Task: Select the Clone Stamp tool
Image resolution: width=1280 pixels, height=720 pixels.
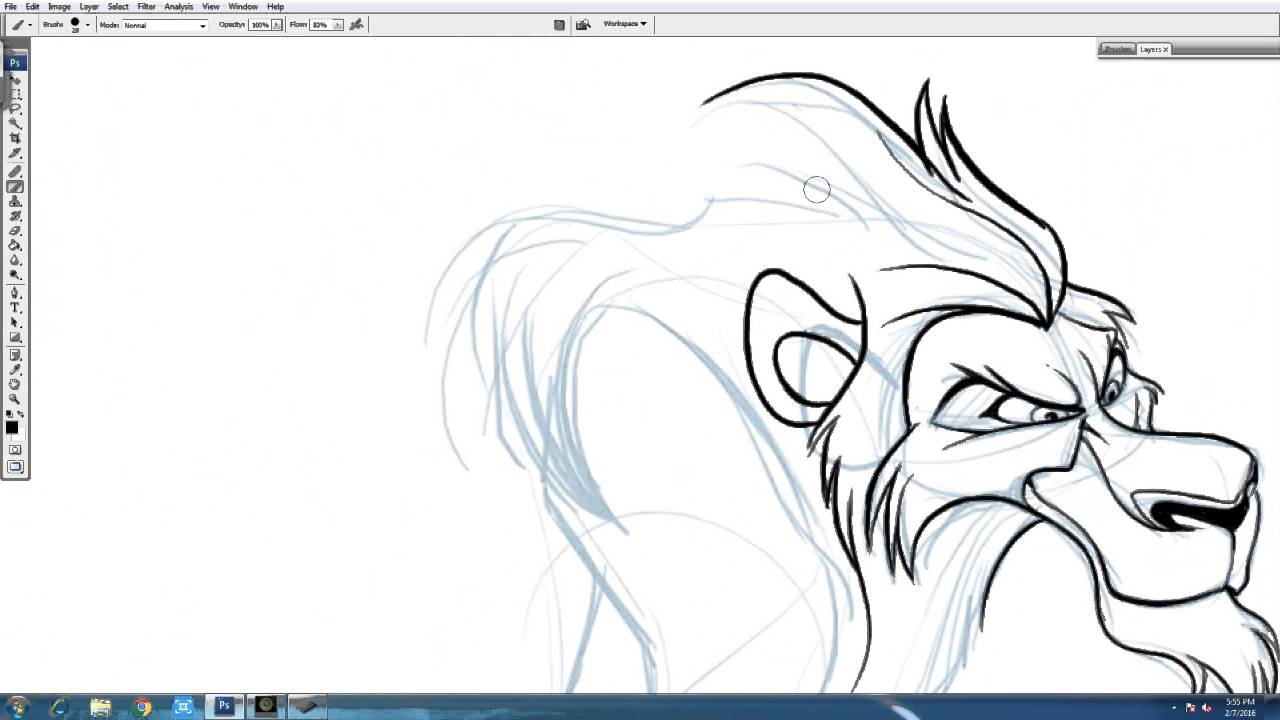Action: [x=15, y=200]
